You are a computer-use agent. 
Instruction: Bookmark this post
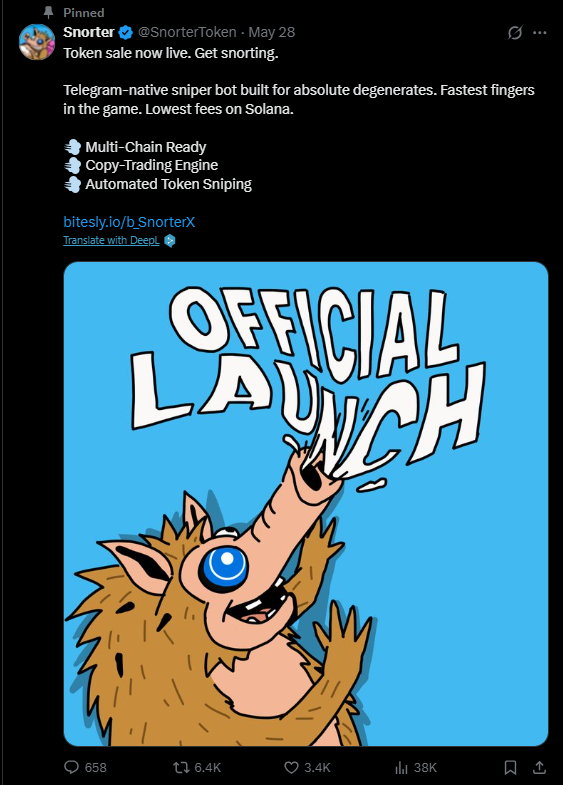(510, 767)
